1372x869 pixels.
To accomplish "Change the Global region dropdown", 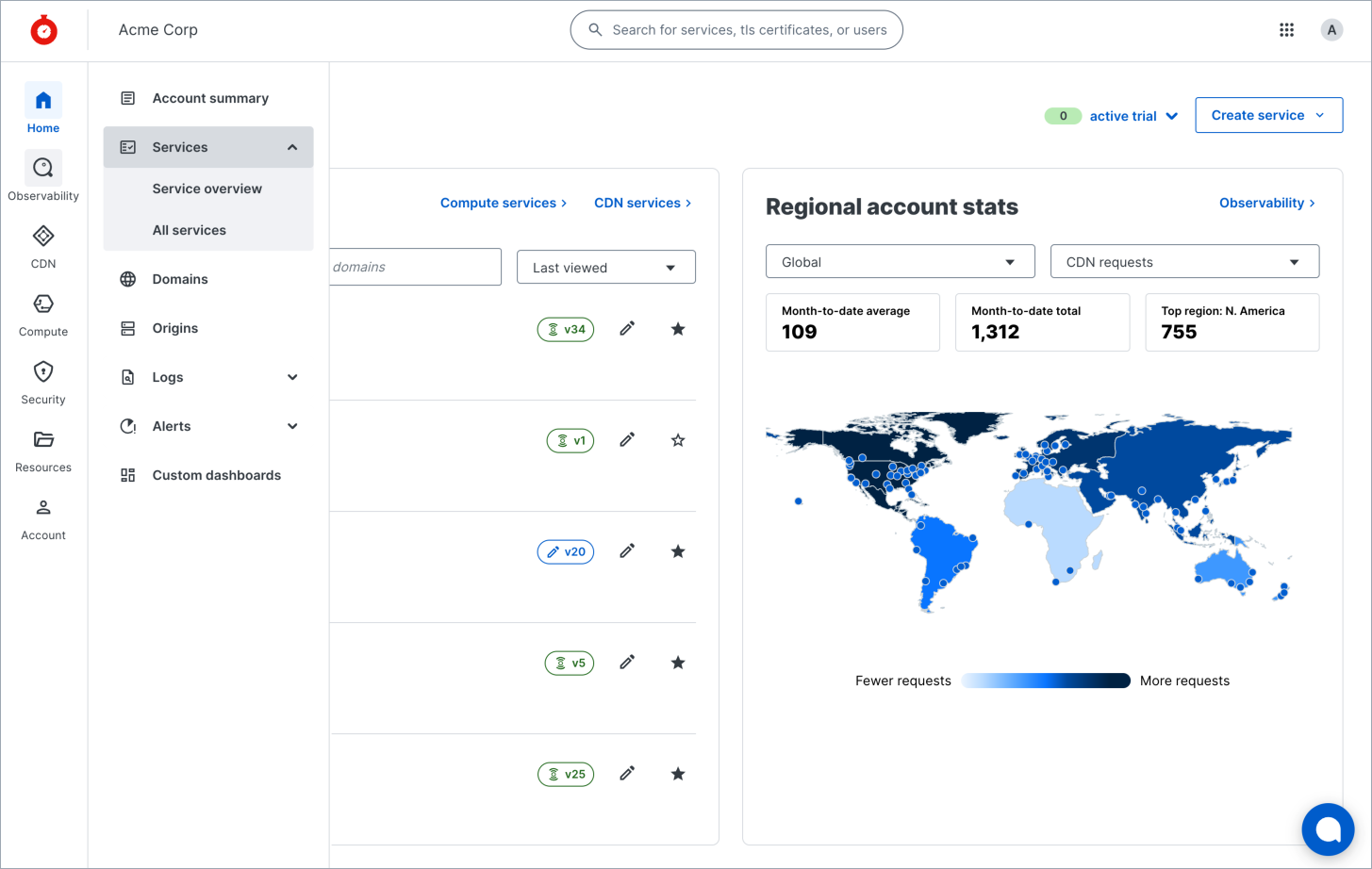I will [x=899, y=261].
